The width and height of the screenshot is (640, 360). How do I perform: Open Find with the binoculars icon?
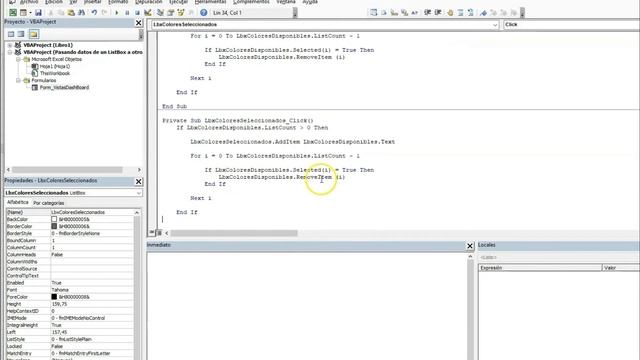(x=82, y=13)
